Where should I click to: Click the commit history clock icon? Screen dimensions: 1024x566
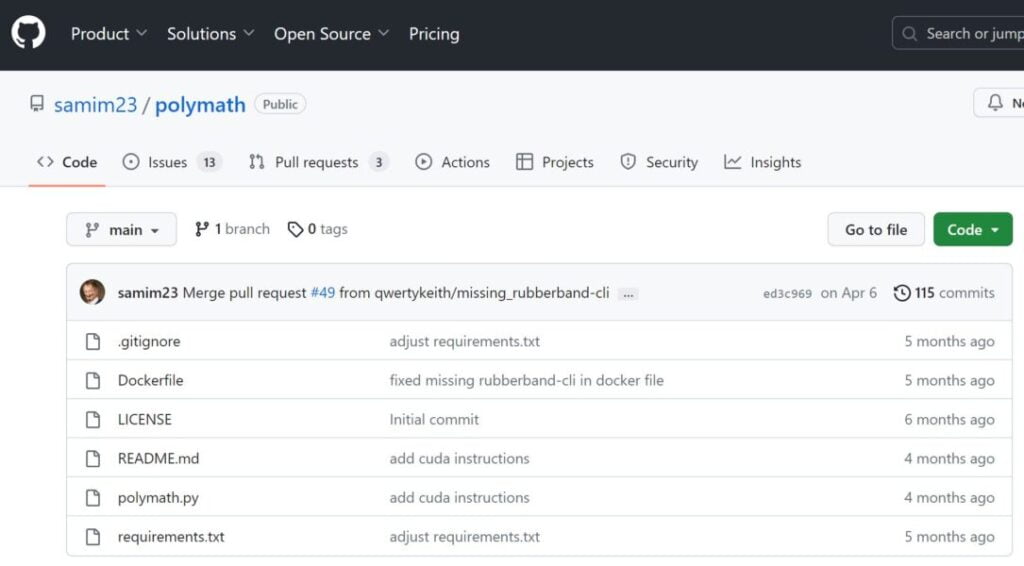902,293
